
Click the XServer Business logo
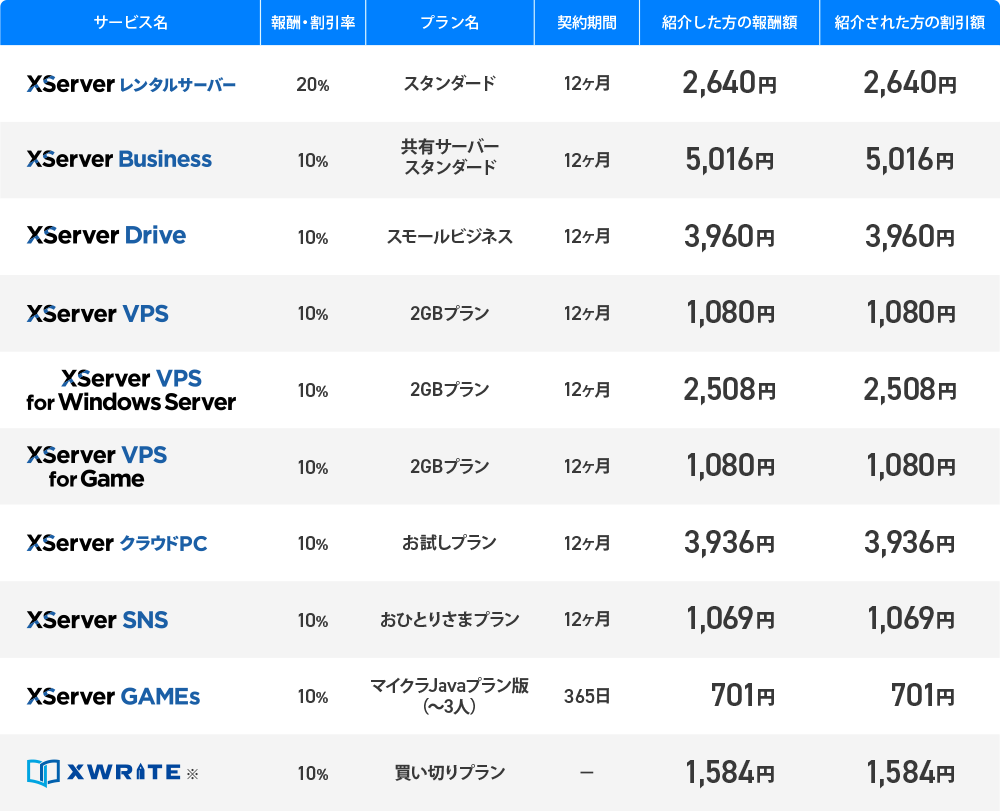click(119, 159)
